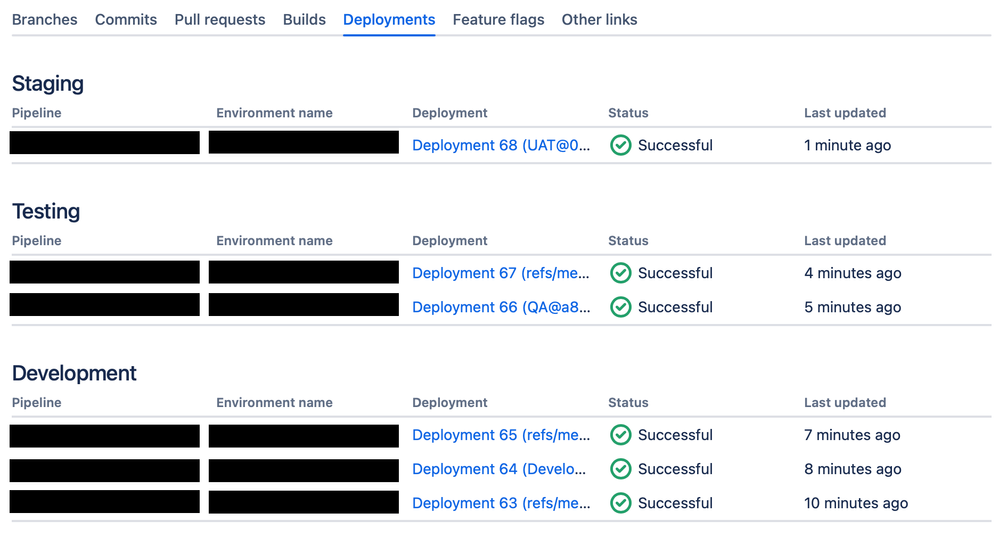The image size is (999, 534).
Task: Open the Deployment 65 link
Action: click(x=501, y=435)
